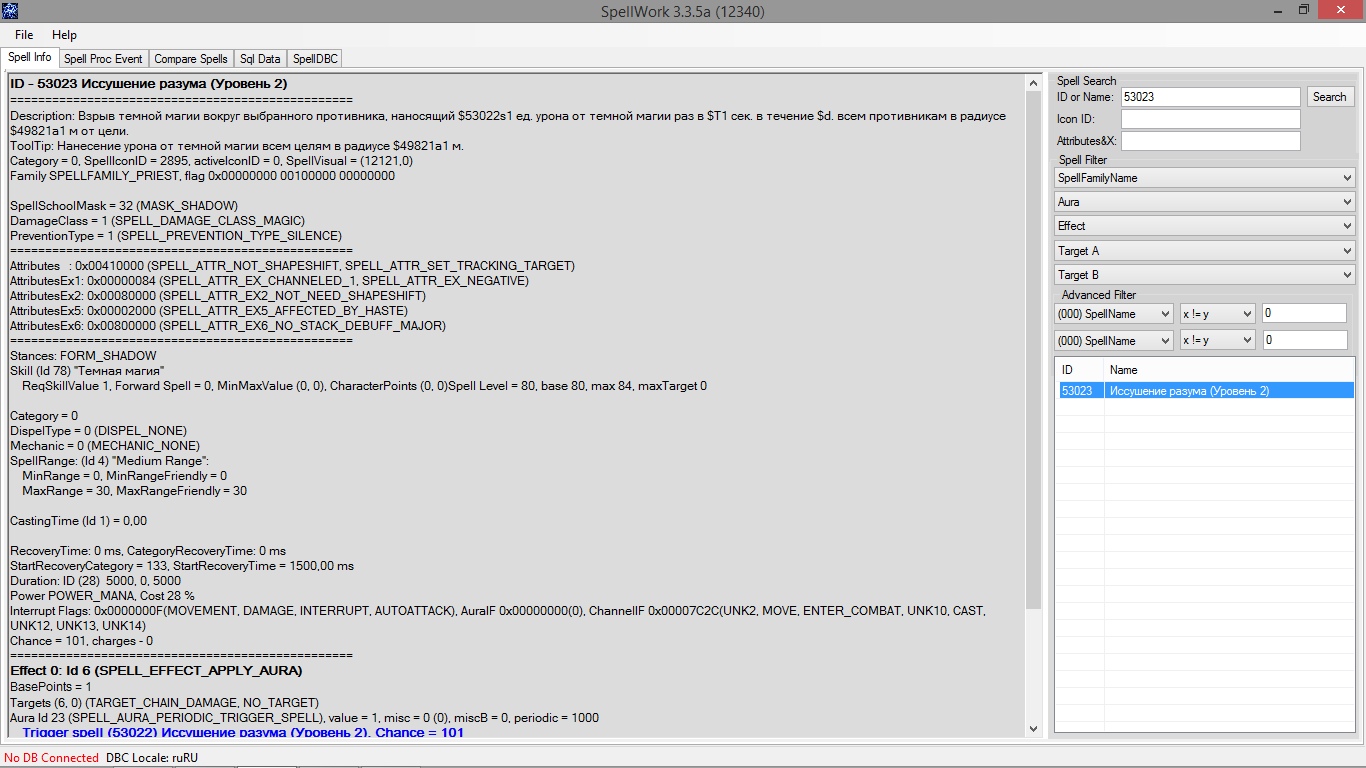This screenshot has width=1366, height=768.
Task: Click the 'CastingTime (Id 1) = 0,00' line
Action: (x=78, y=521)
